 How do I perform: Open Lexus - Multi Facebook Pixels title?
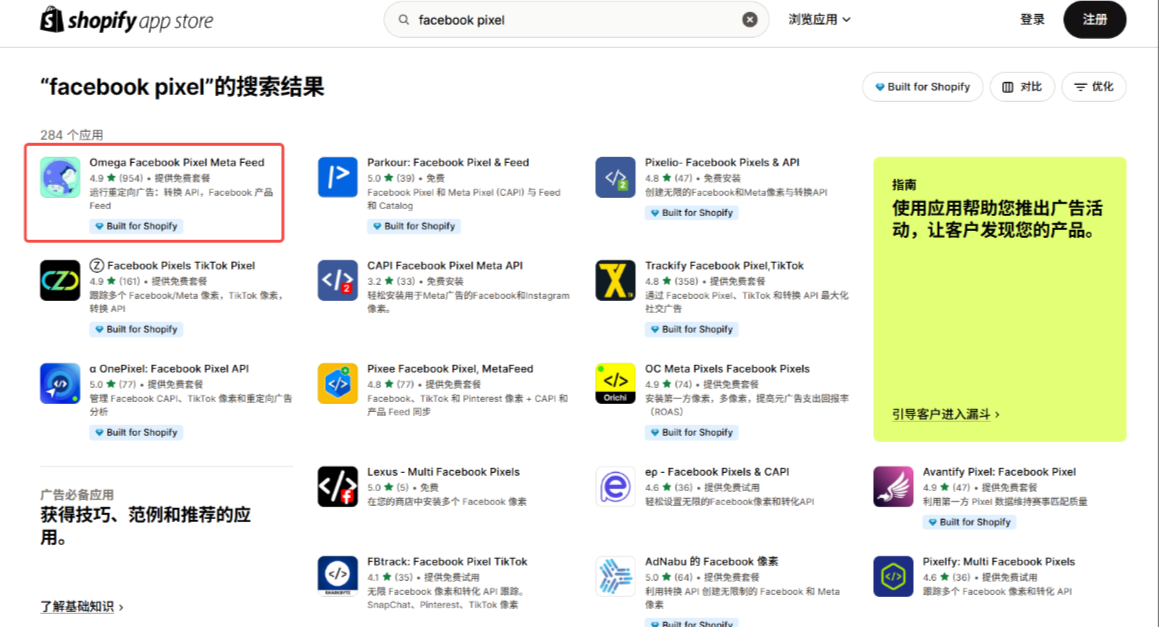tap(443, 472)
